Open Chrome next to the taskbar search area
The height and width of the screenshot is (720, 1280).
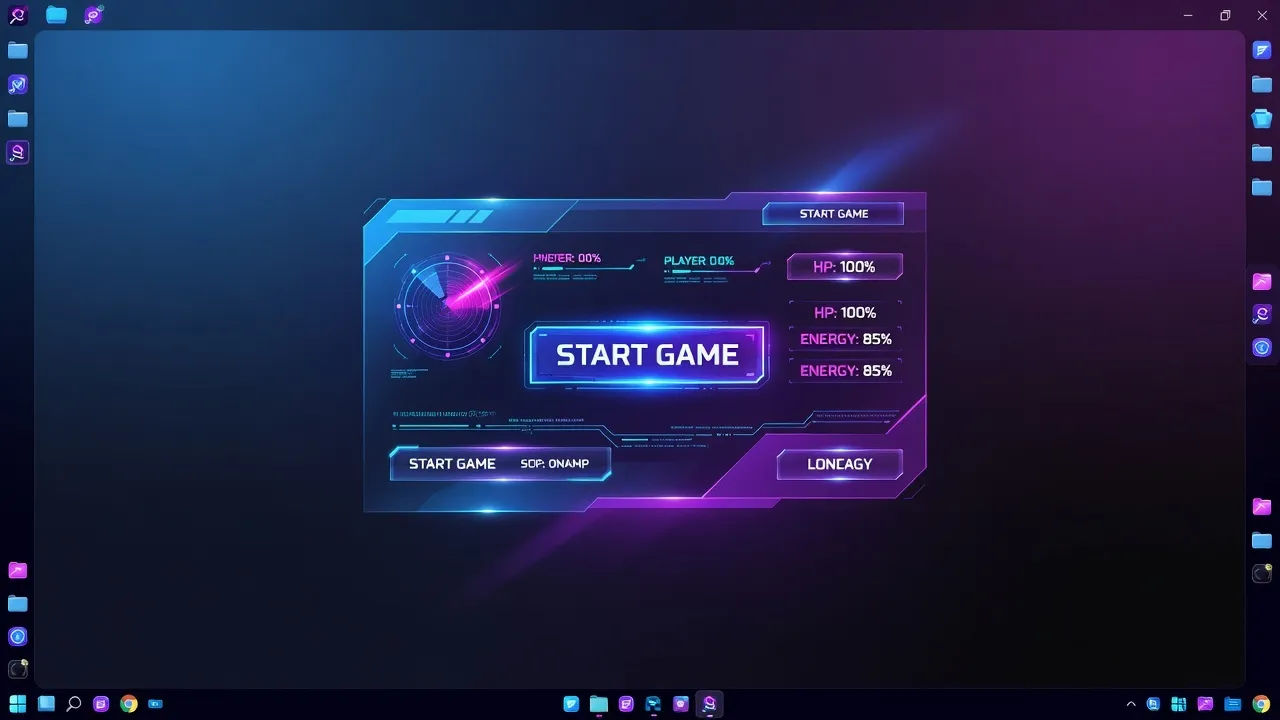[128, 704]
